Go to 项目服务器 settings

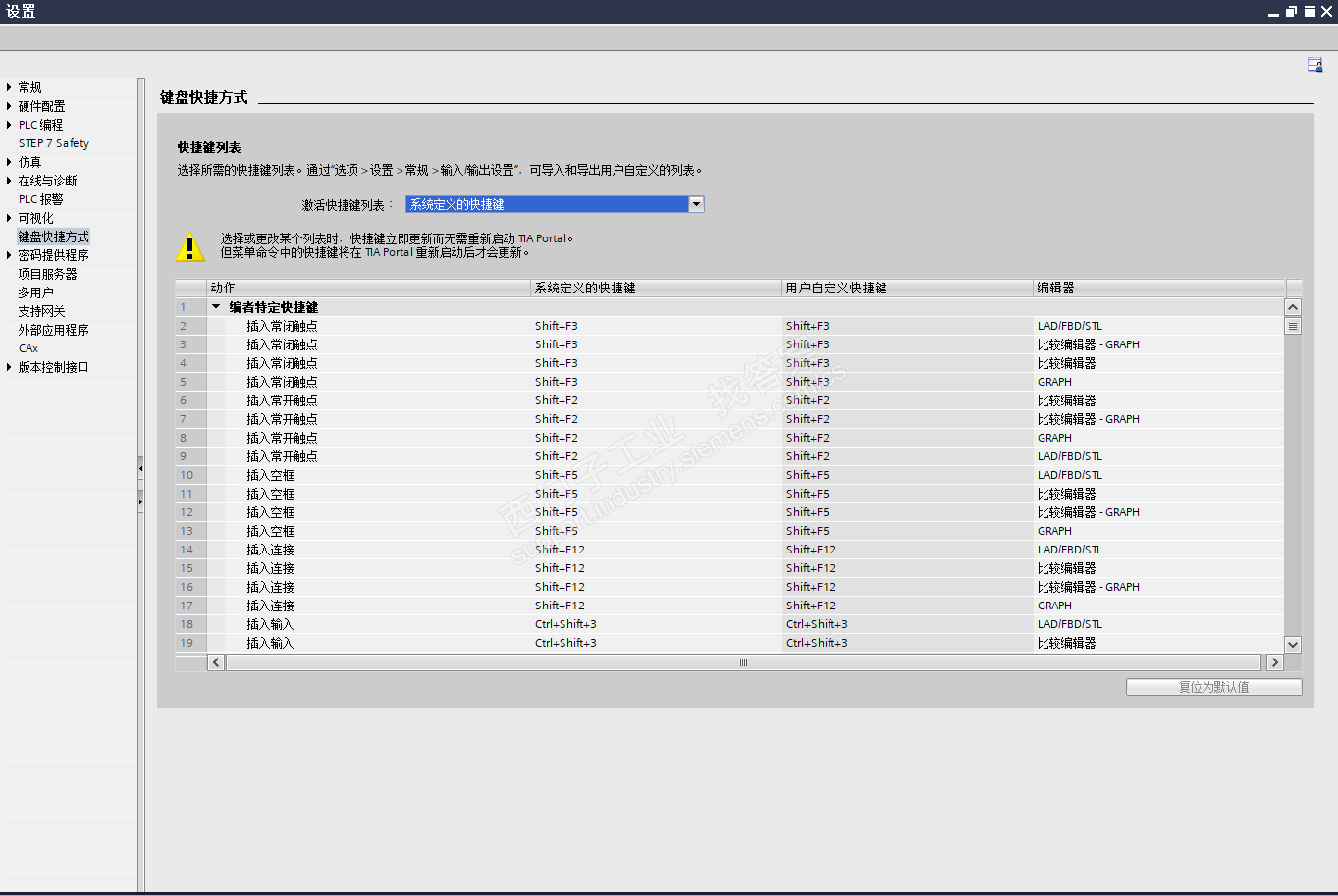tap(47, 274)
